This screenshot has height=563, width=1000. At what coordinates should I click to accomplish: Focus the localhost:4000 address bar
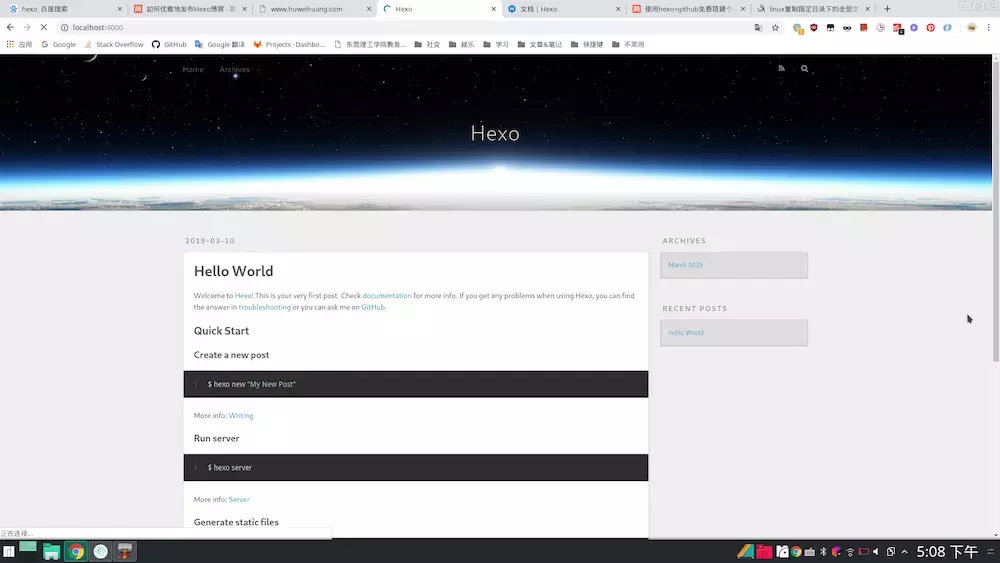(x=408, y=27)
